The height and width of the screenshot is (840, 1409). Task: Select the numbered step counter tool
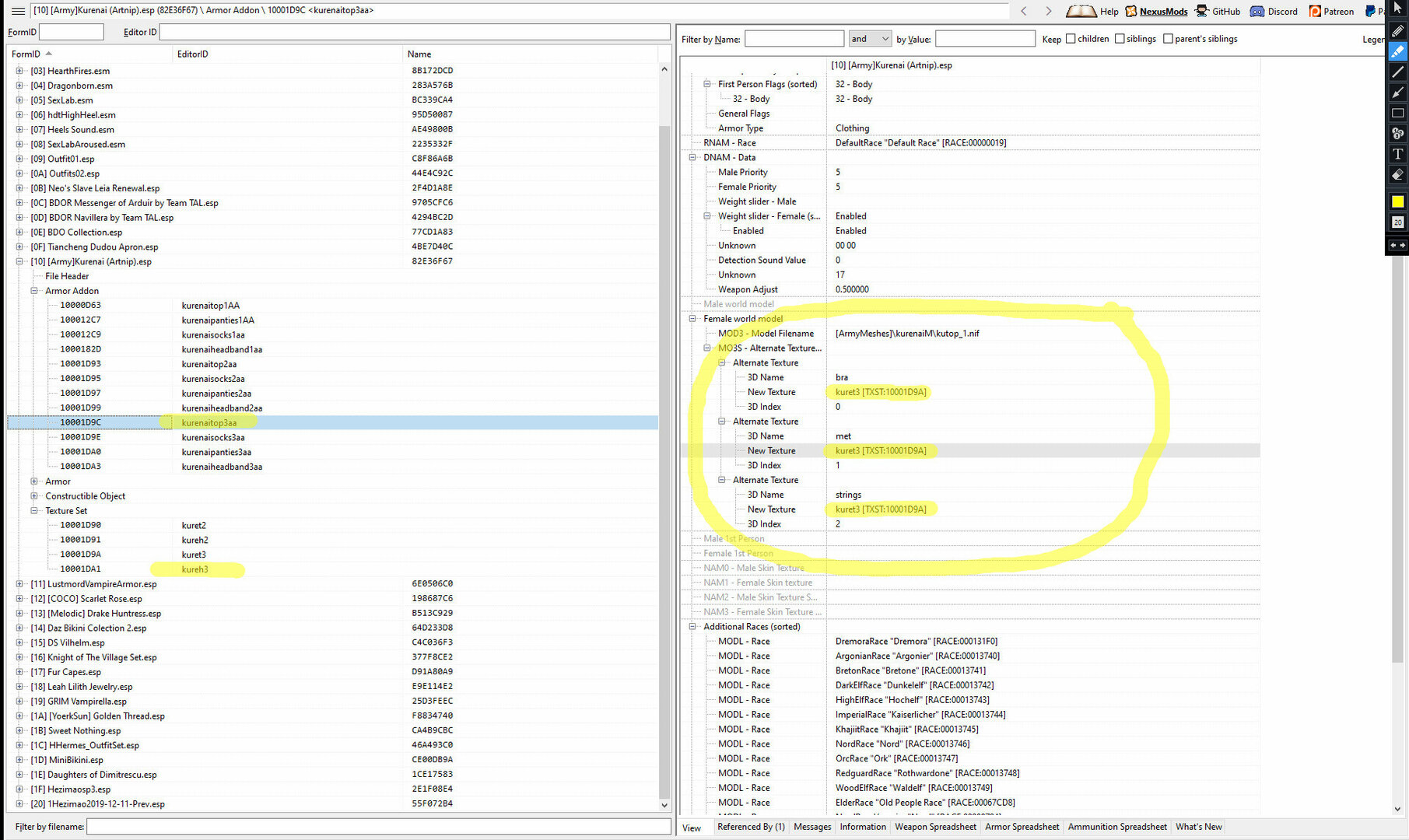1397,134
